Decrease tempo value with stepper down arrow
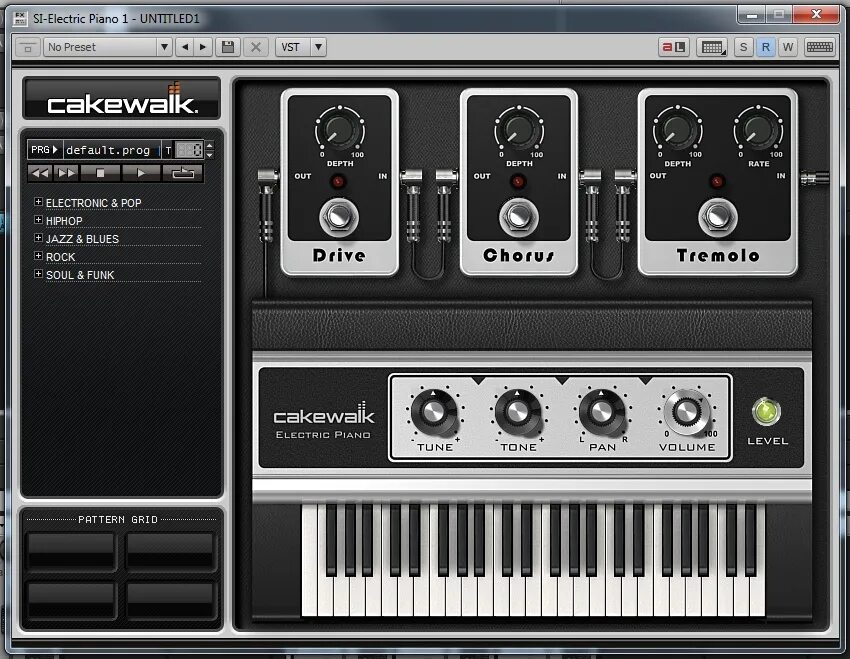850x659 pixels. pyautogui.click(x=210, y=155)
